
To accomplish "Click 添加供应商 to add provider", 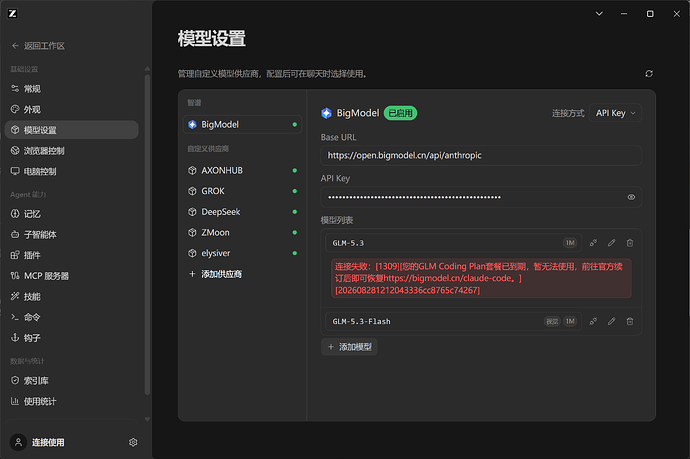I will (x=216, y=274).
